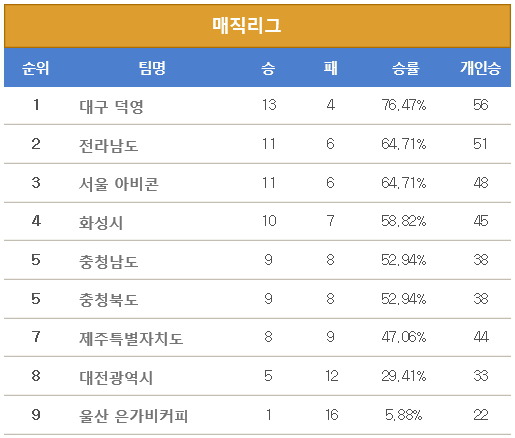The image size is (515, 438).
Task: Click the 패 column header
Action: [x=330, y=68]
